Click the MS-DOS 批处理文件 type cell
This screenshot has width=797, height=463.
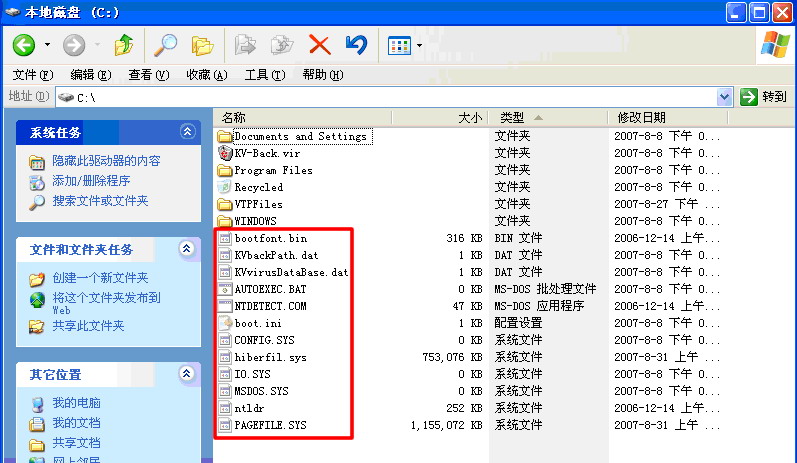[x=545, y=289]
